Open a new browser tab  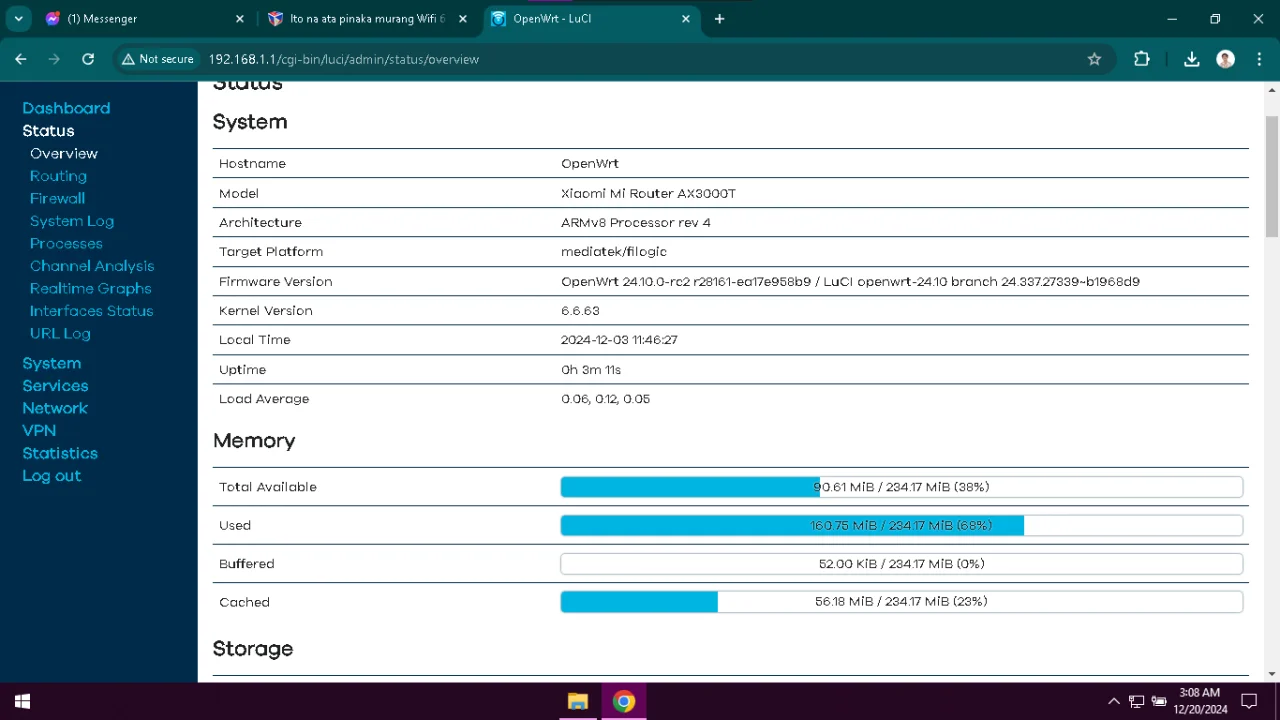[719, 19]
